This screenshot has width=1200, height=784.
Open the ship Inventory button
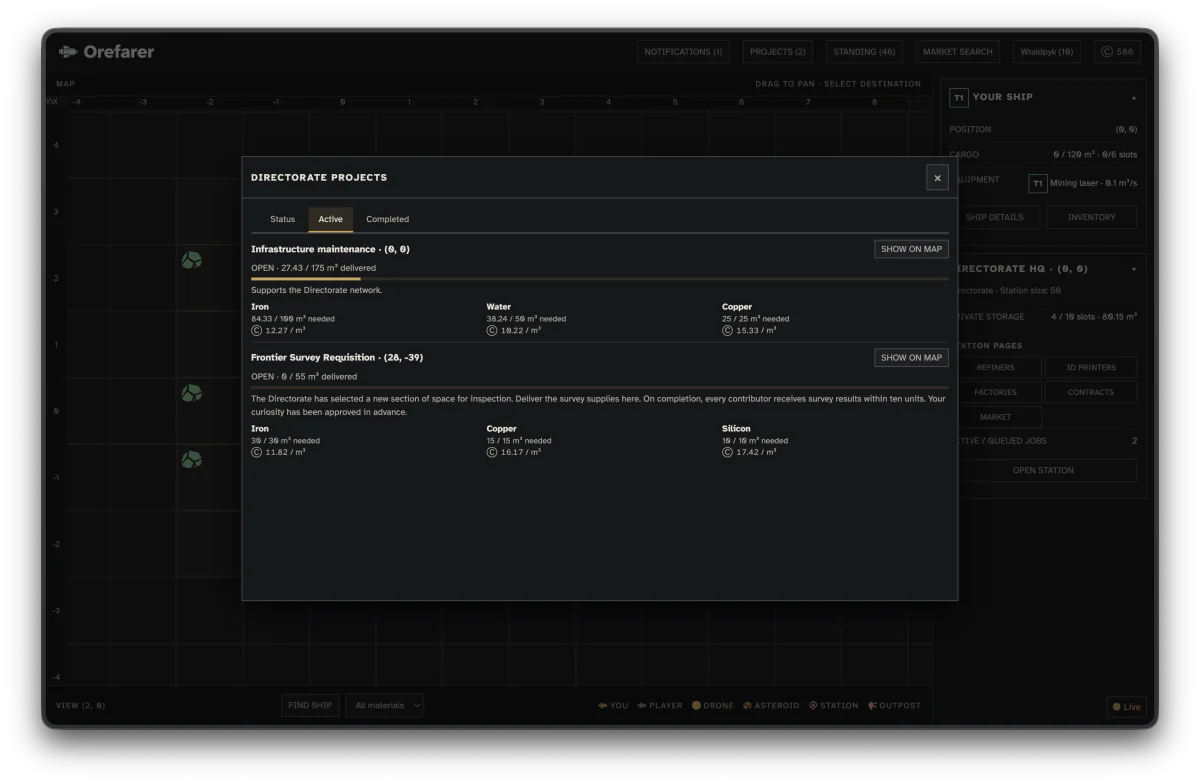(x=1091, y=217)
